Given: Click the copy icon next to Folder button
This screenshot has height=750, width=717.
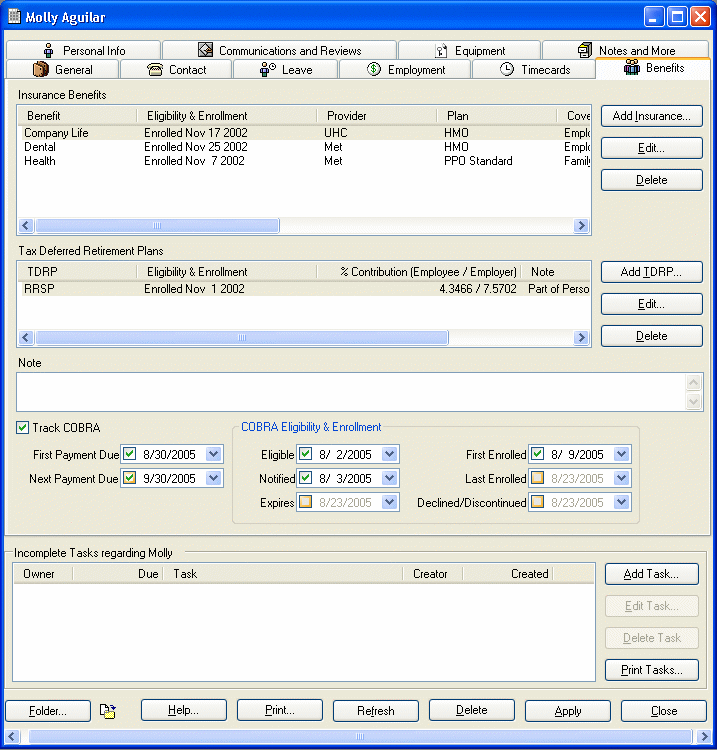Looking at the screenshot, I should click(108, 711).
